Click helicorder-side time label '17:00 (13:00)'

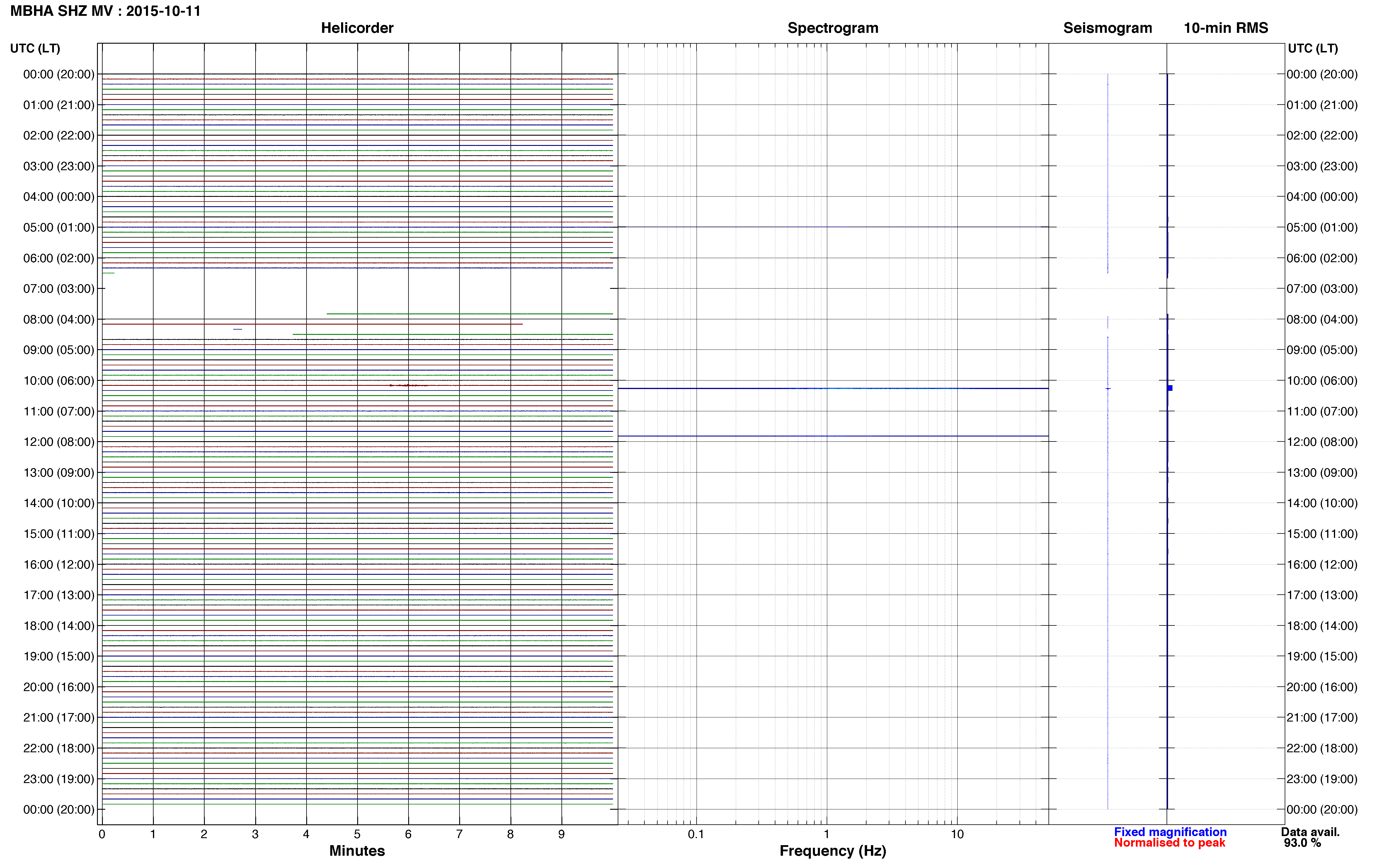59,595
